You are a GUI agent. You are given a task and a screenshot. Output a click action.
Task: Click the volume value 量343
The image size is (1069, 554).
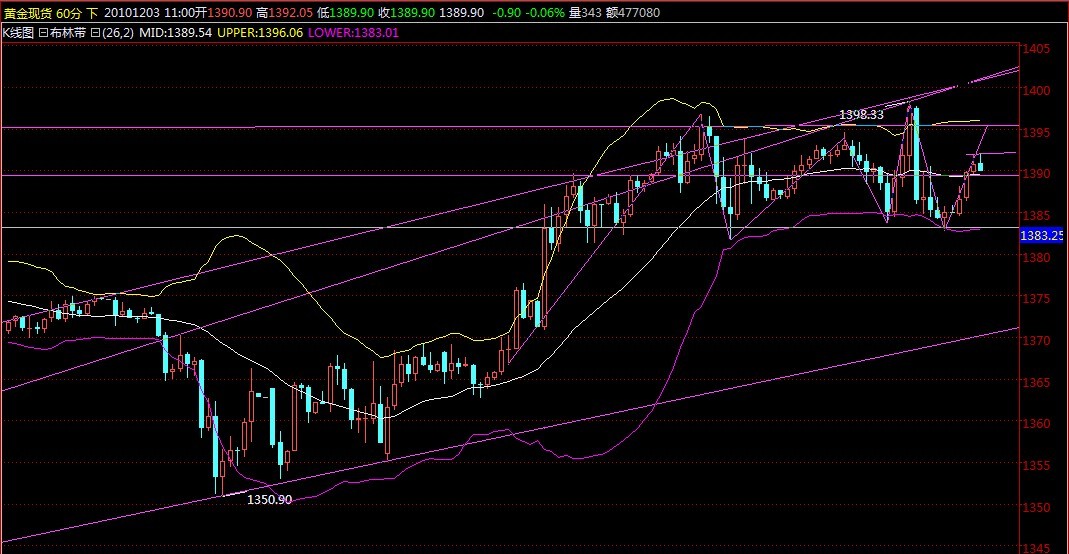[585, 13]
